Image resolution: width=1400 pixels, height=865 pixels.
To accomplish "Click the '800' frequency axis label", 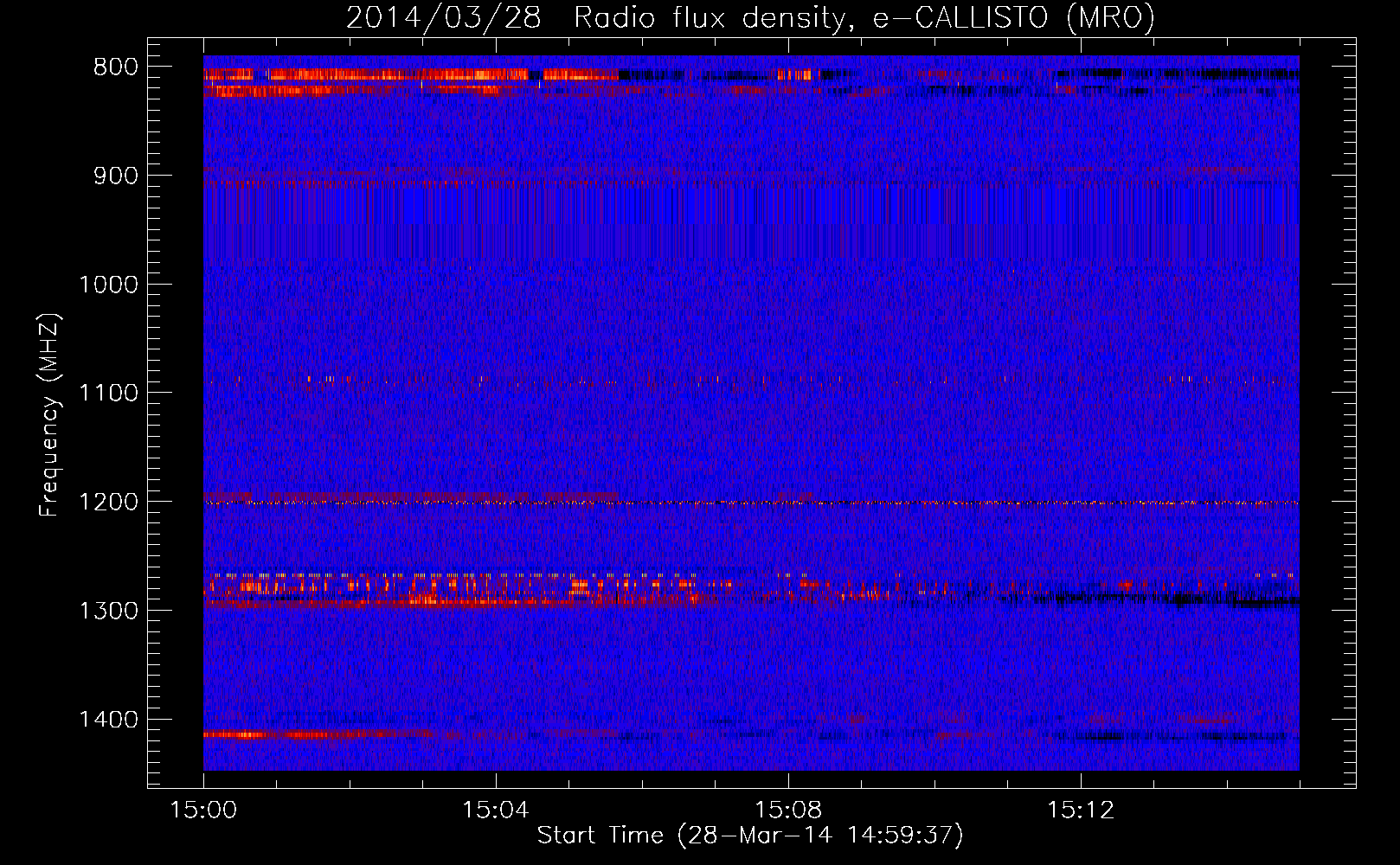I will 116,67.
